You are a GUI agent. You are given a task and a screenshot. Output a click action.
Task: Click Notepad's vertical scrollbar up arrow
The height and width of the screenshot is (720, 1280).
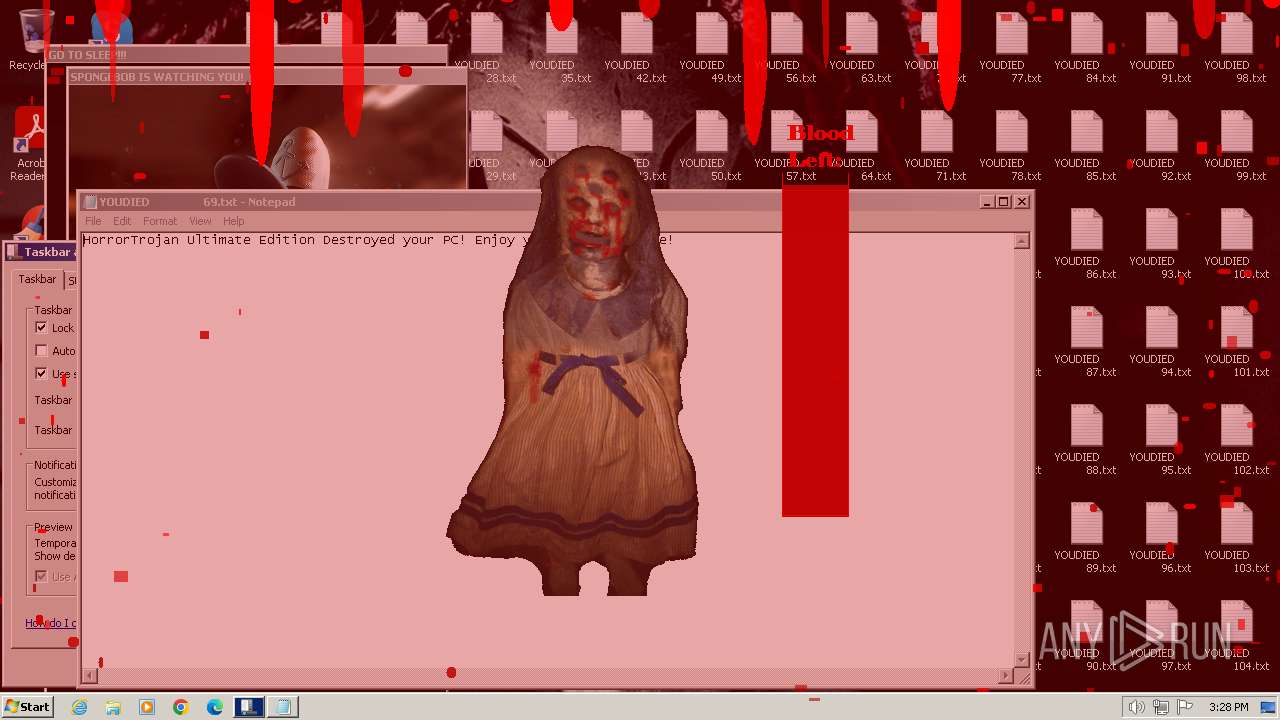click(x=1022, y=241)
